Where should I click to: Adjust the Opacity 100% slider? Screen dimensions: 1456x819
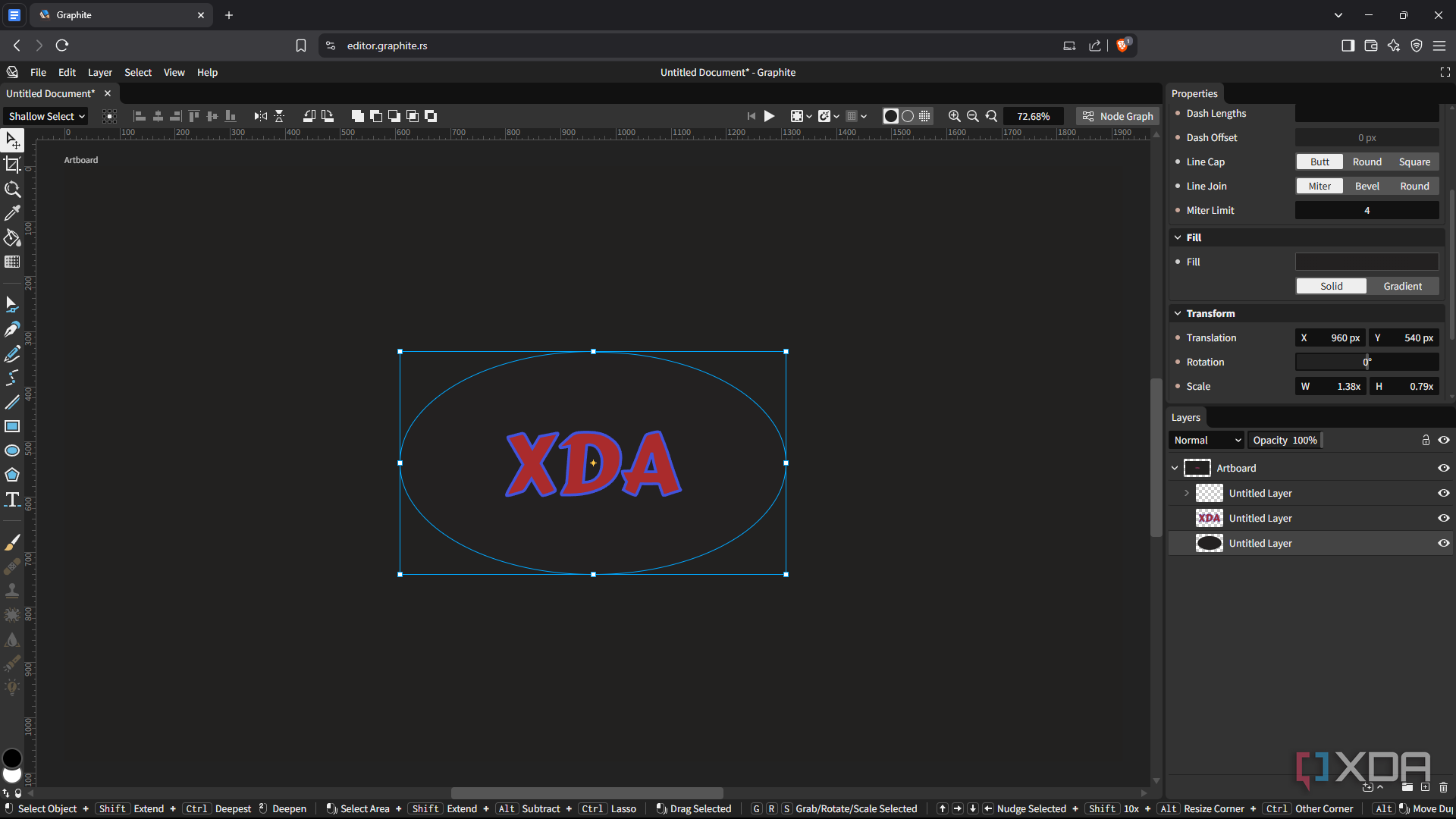[x=1285, y=440]
